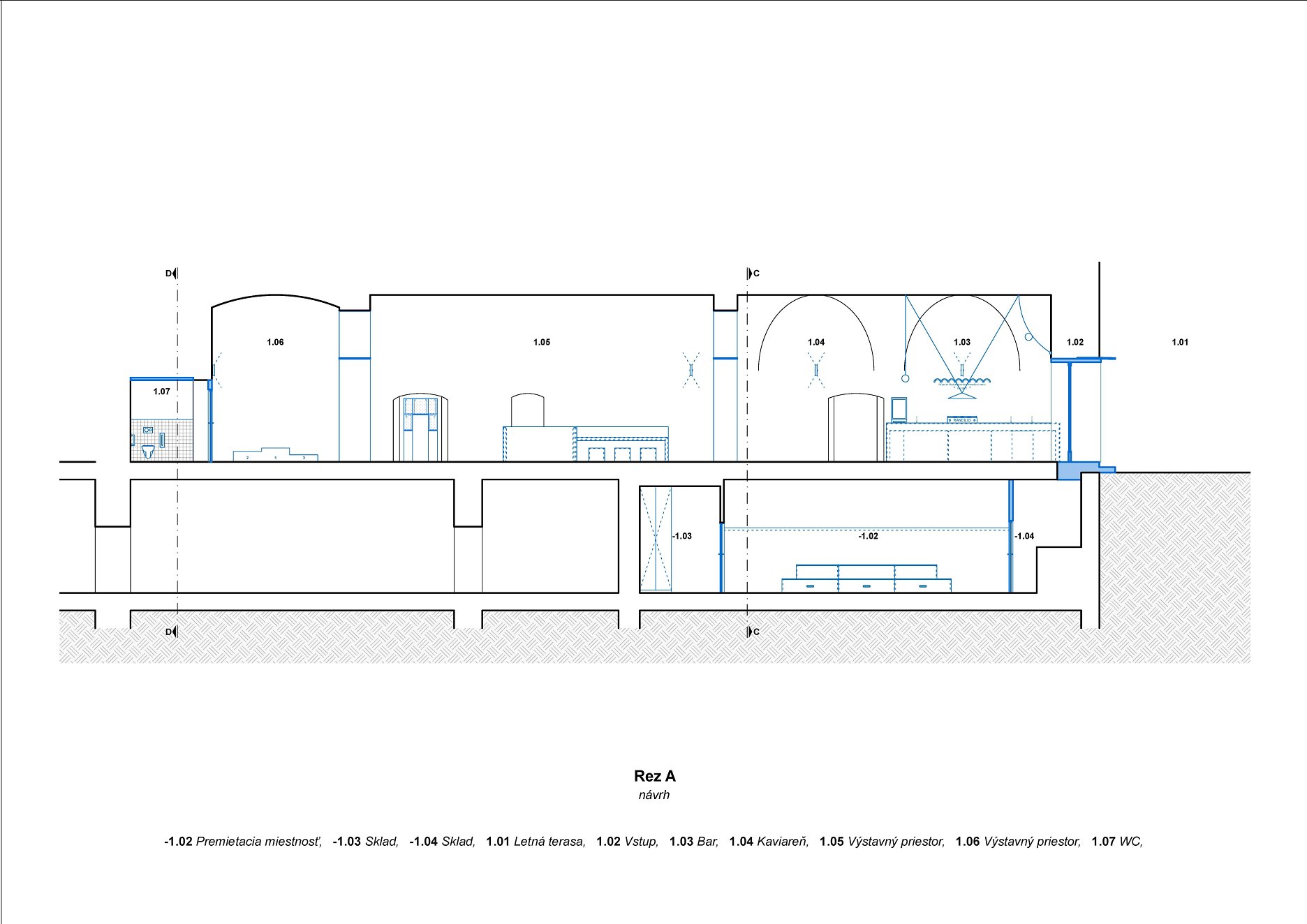Select legend entry "1.03 Bar"
Viewport: 1307px width, 924px height.
click(693, 842)
